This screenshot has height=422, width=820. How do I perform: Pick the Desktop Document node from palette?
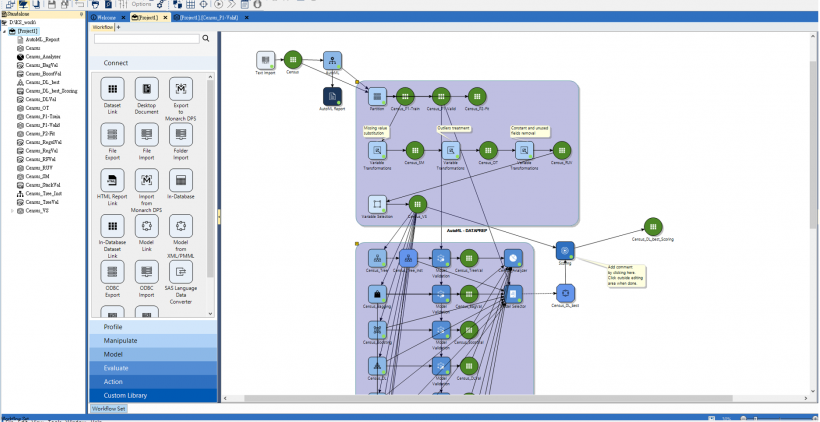pos(147,88)
